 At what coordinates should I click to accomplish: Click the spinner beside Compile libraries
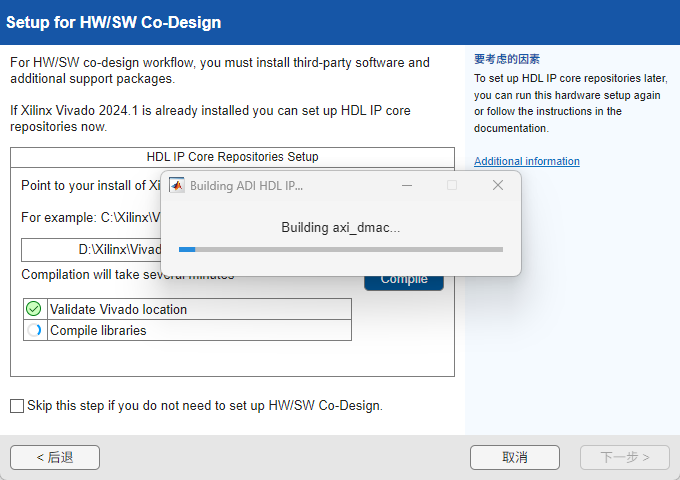pos(34,330)
